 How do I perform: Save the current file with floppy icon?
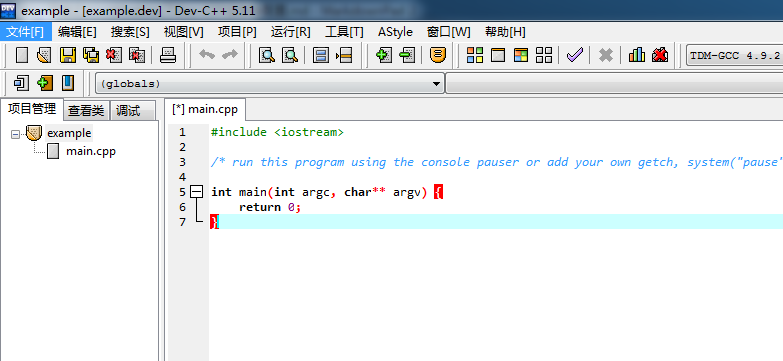coord(68,55)
